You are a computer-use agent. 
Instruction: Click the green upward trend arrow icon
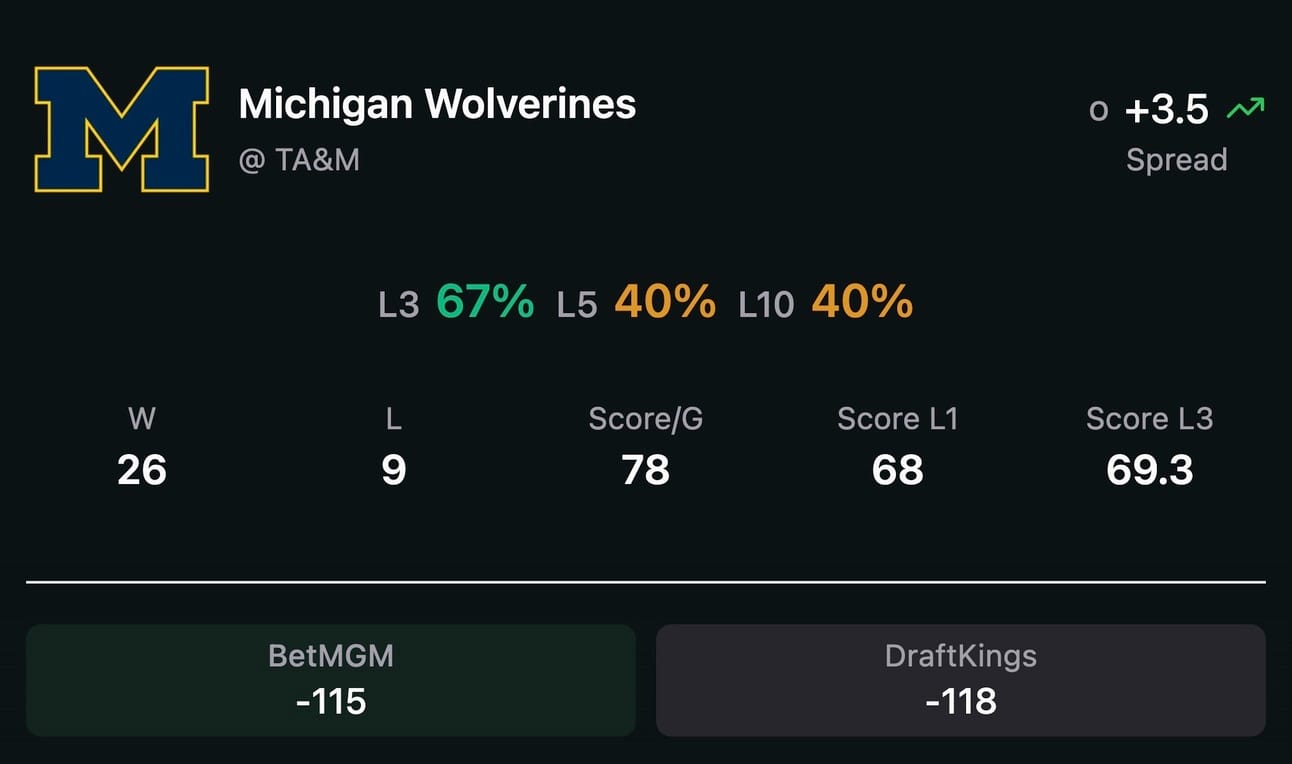click(1246, 108)
